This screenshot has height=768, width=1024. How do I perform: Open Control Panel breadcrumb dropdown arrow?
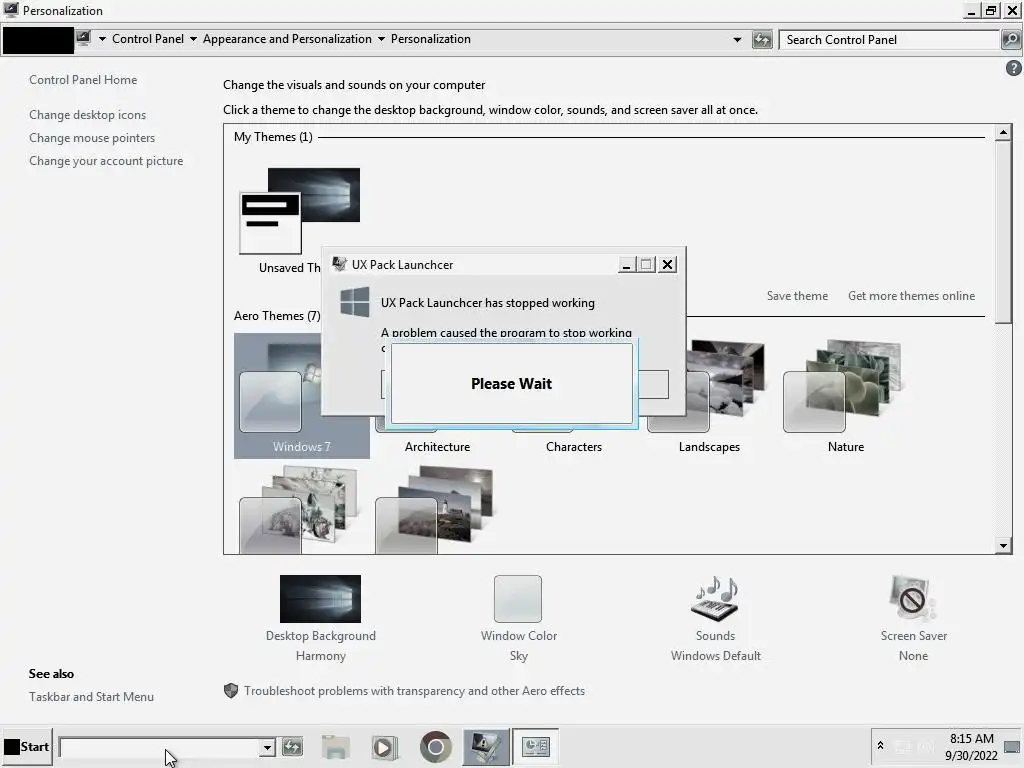[x=193, y=39]
